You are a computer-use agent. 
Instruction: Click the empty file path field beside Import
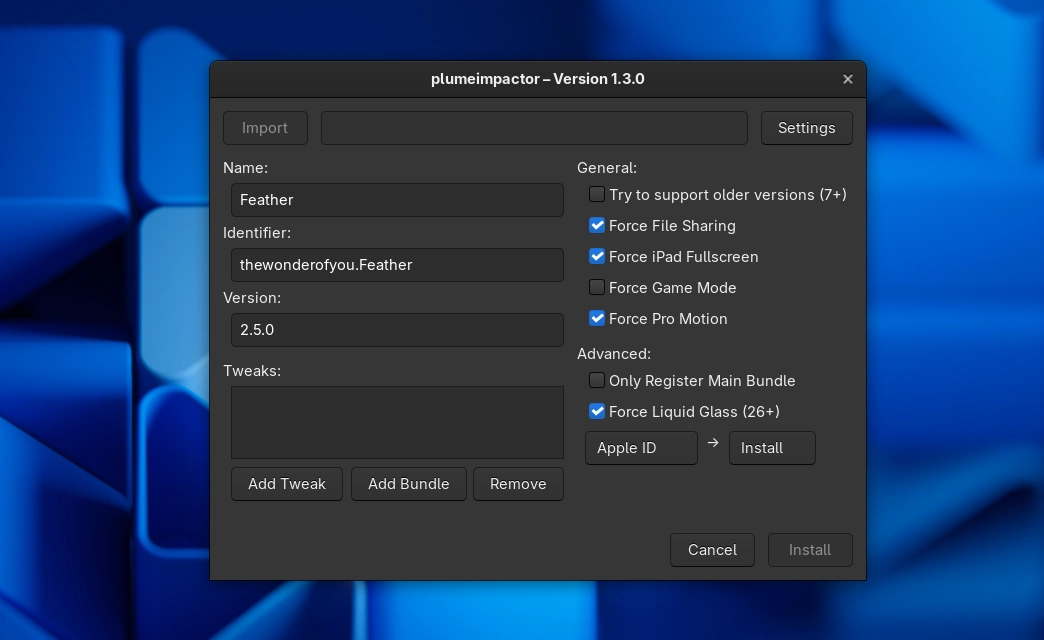click(x=534, y=128)
